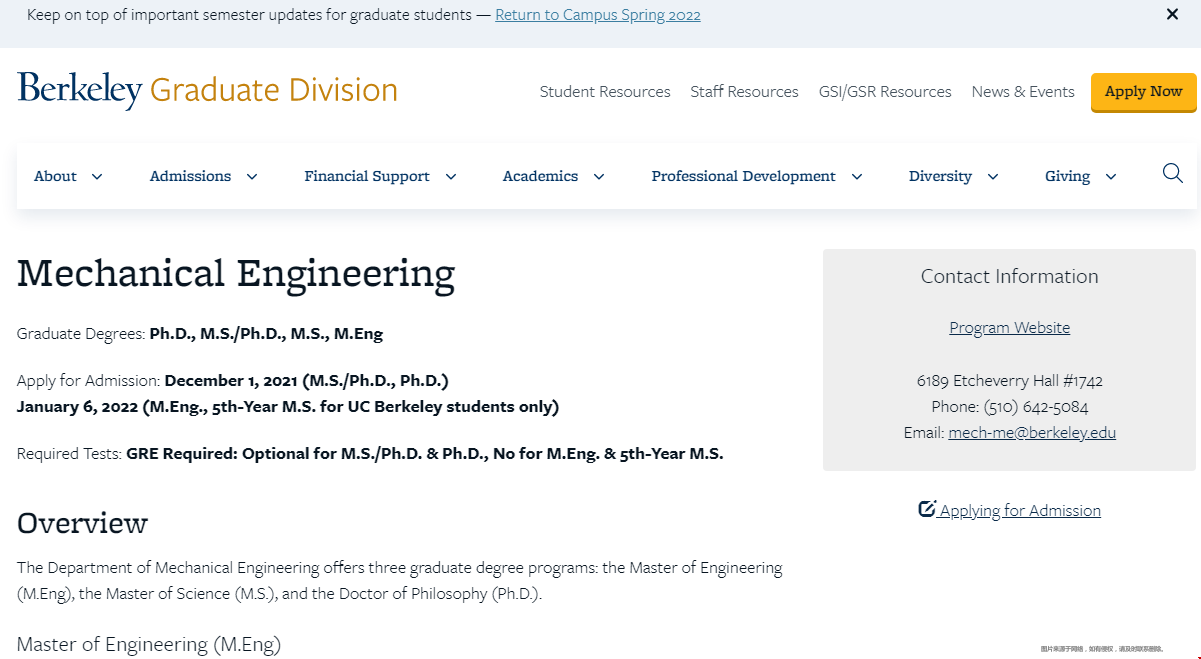Click the Contact Information heading

coord(1009,277)
